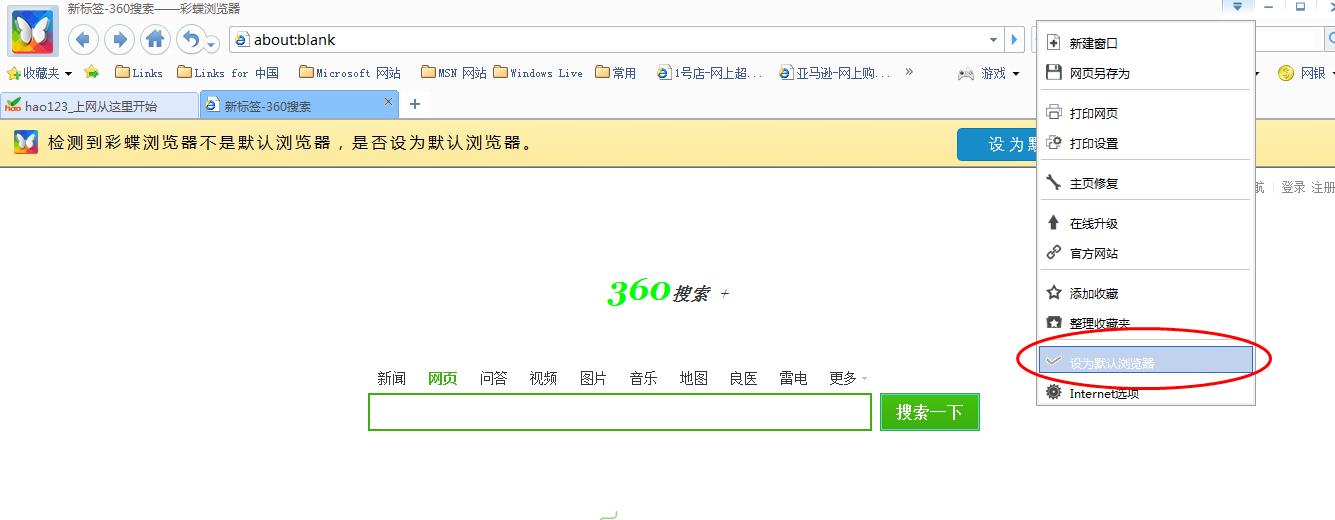Switch search category to 音乐

643,378
